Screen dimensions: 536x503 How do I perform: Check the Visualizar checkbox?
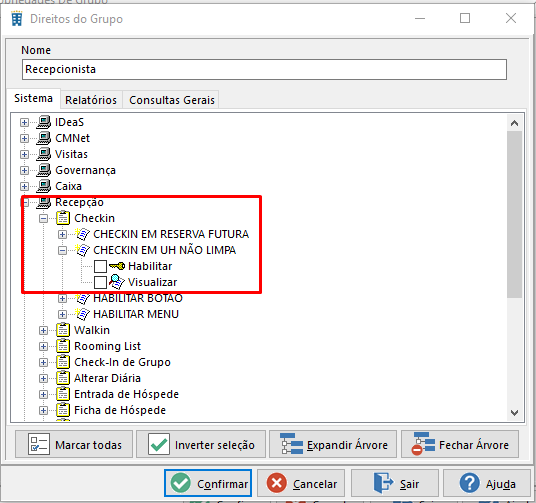point(100,282)
